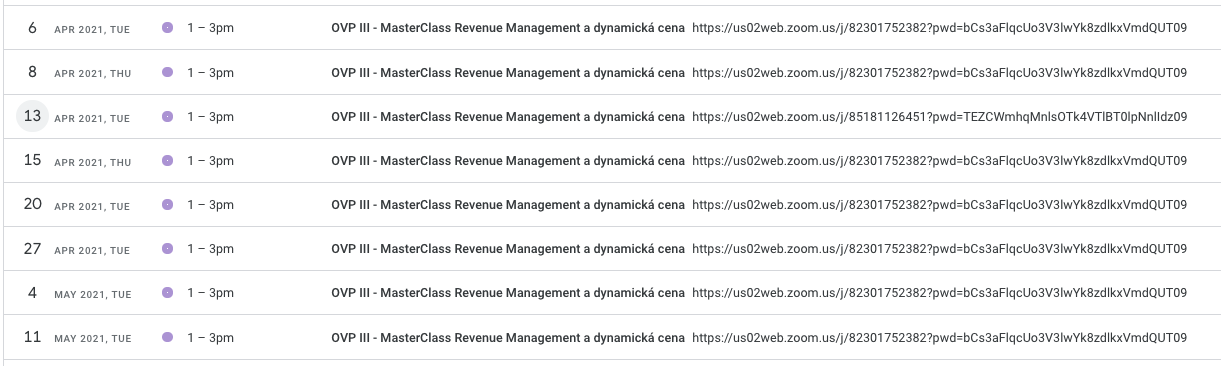Image resolution: width=1221 pixels, height=366 pixels.
Task: Click the 1 – 3pm time on May 4
Action: pyautogui.click(x=210, y=293)
